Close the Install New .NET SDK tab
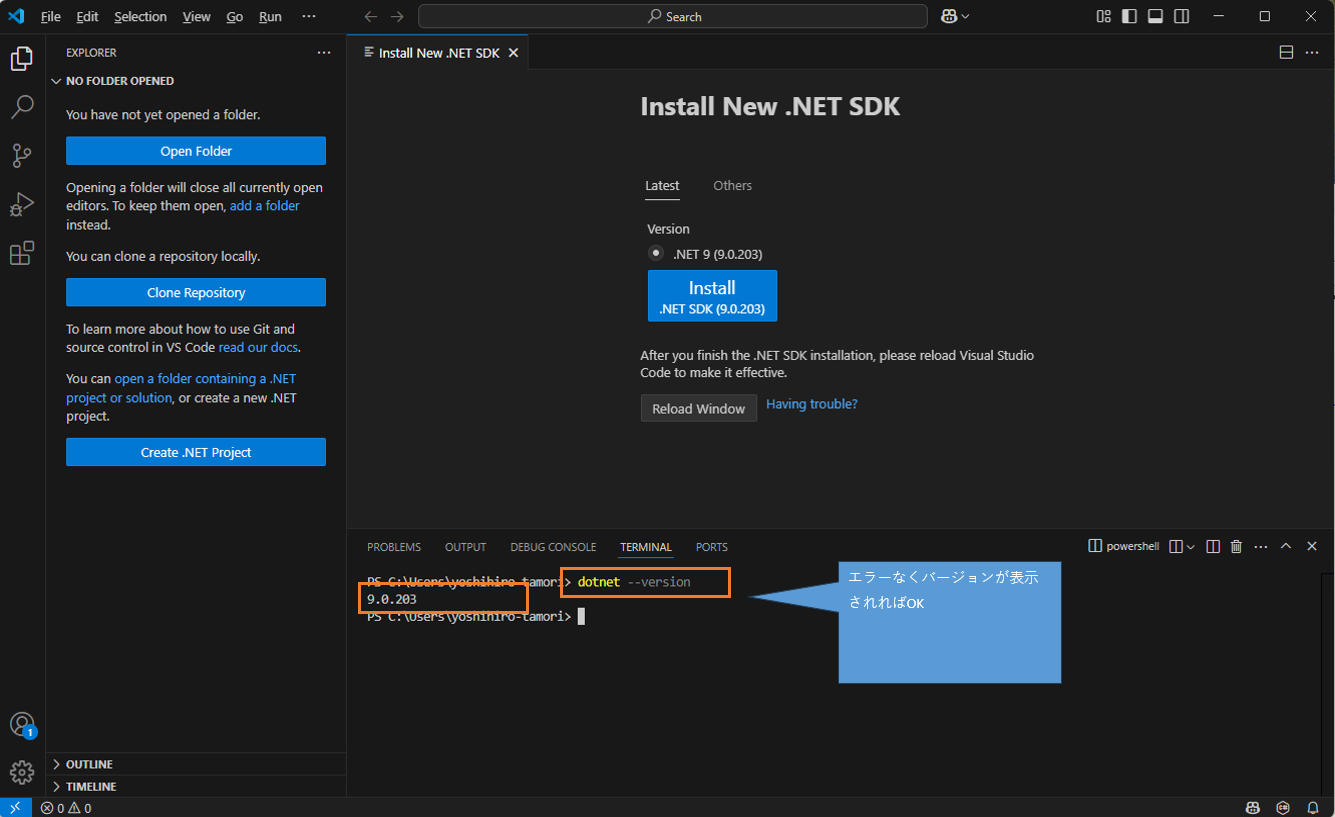This screenshot has height=817, width=1335. point(513,53)
